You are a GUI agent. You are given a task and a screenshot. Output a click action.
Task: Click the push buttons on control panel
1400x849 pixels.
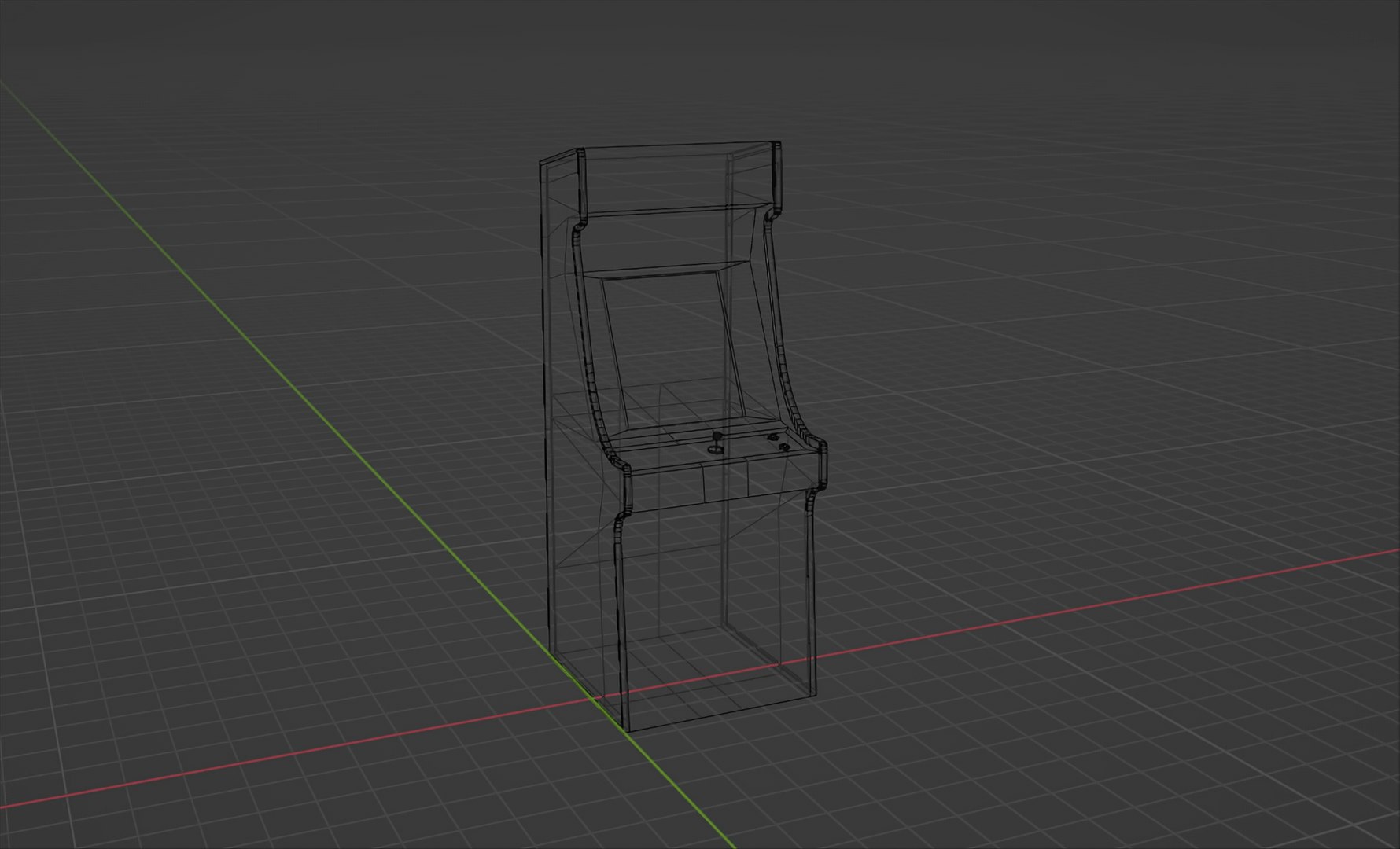(778, 443)
